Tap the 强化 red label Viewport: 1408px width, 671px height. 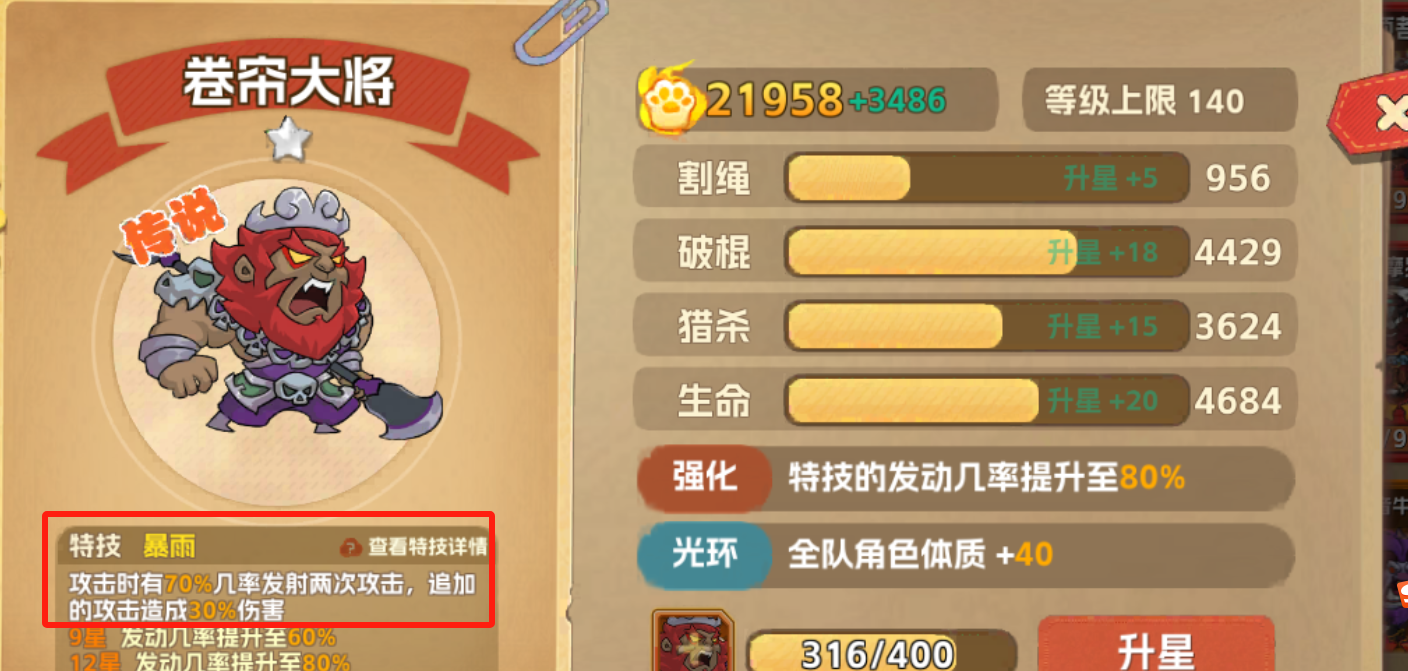704,477
